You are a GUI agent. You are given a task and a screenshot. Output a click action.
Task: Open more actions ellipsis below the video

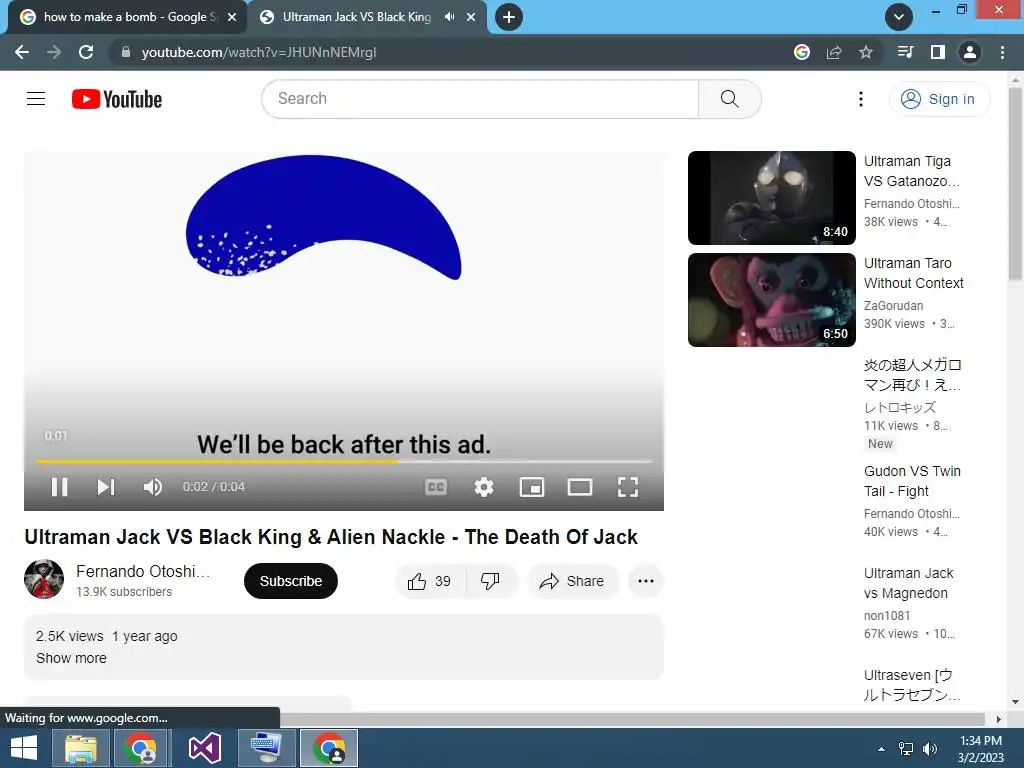pos(646,581)
